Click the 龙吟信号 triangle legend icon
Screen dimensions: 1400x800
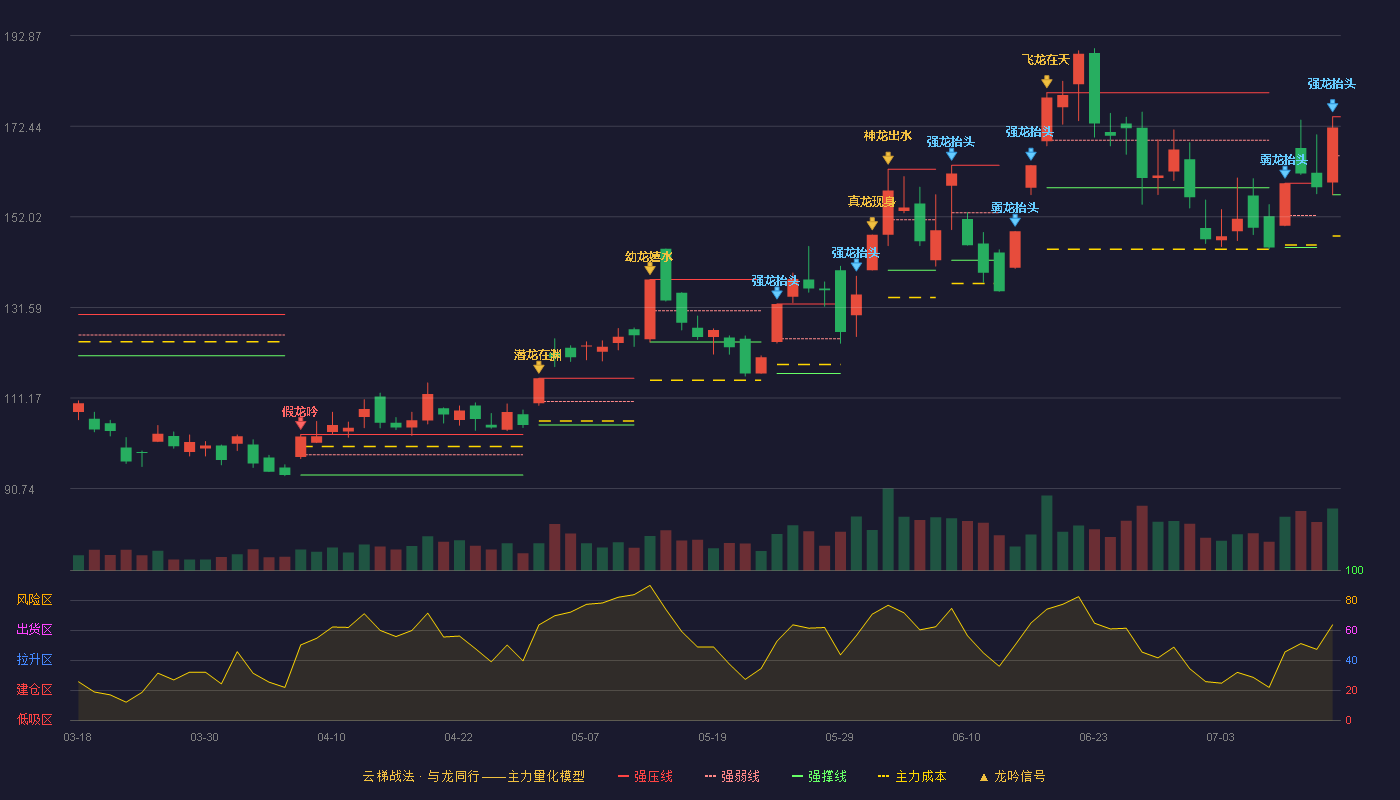click(x=983, y=777)
